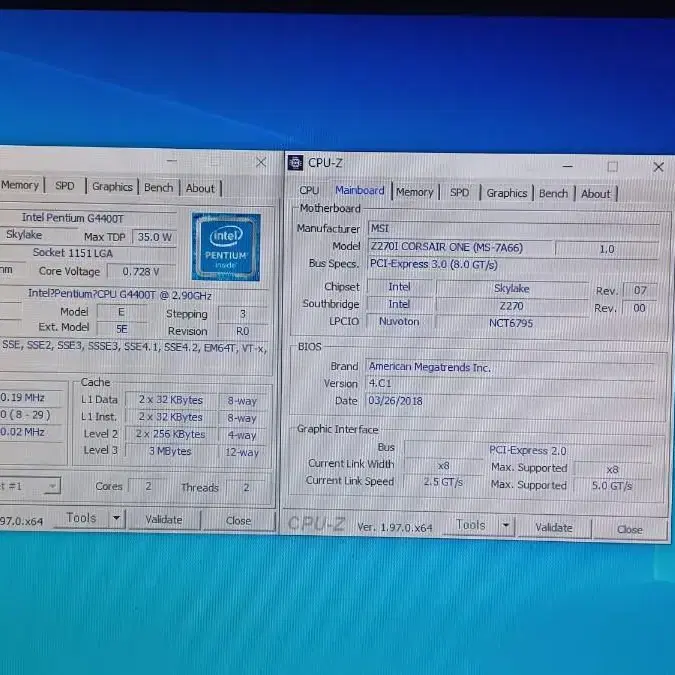675x675 pixels.
Task: Expand Tools dropdown arrow in left window
Action: pos(117,518)
